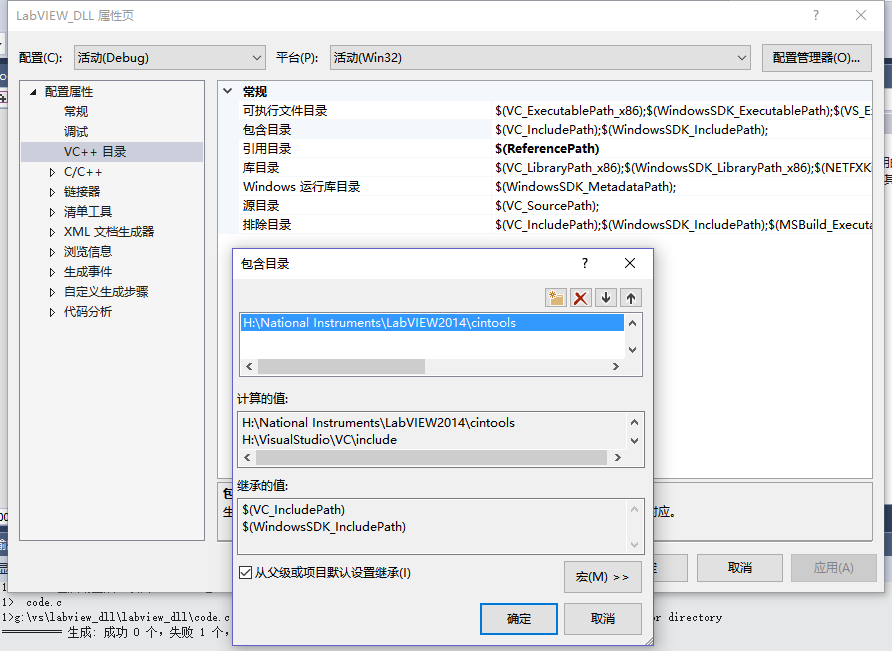Screen dimensions: 892x651
Task: Open 配置管理器(O)... button
Action: [x=816, y=57]
